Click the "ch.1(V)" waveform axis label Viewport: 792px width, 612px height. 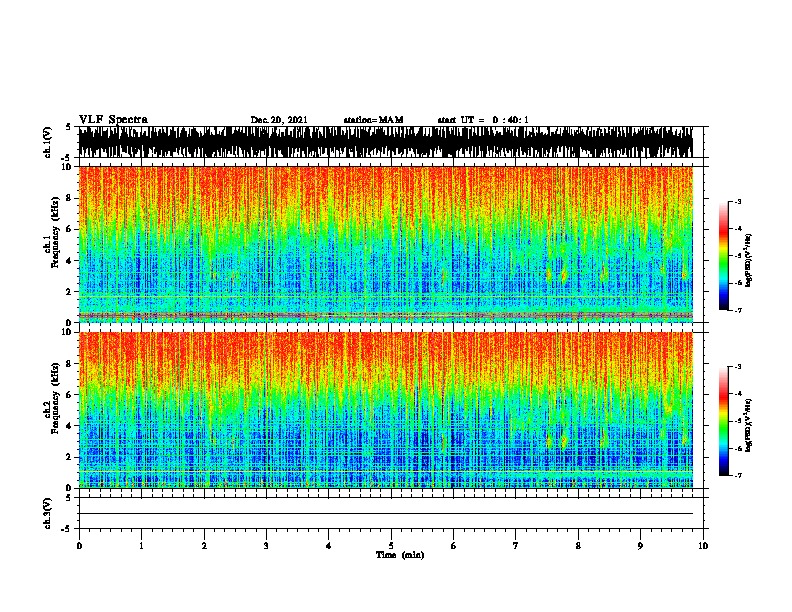coord(48,142)
